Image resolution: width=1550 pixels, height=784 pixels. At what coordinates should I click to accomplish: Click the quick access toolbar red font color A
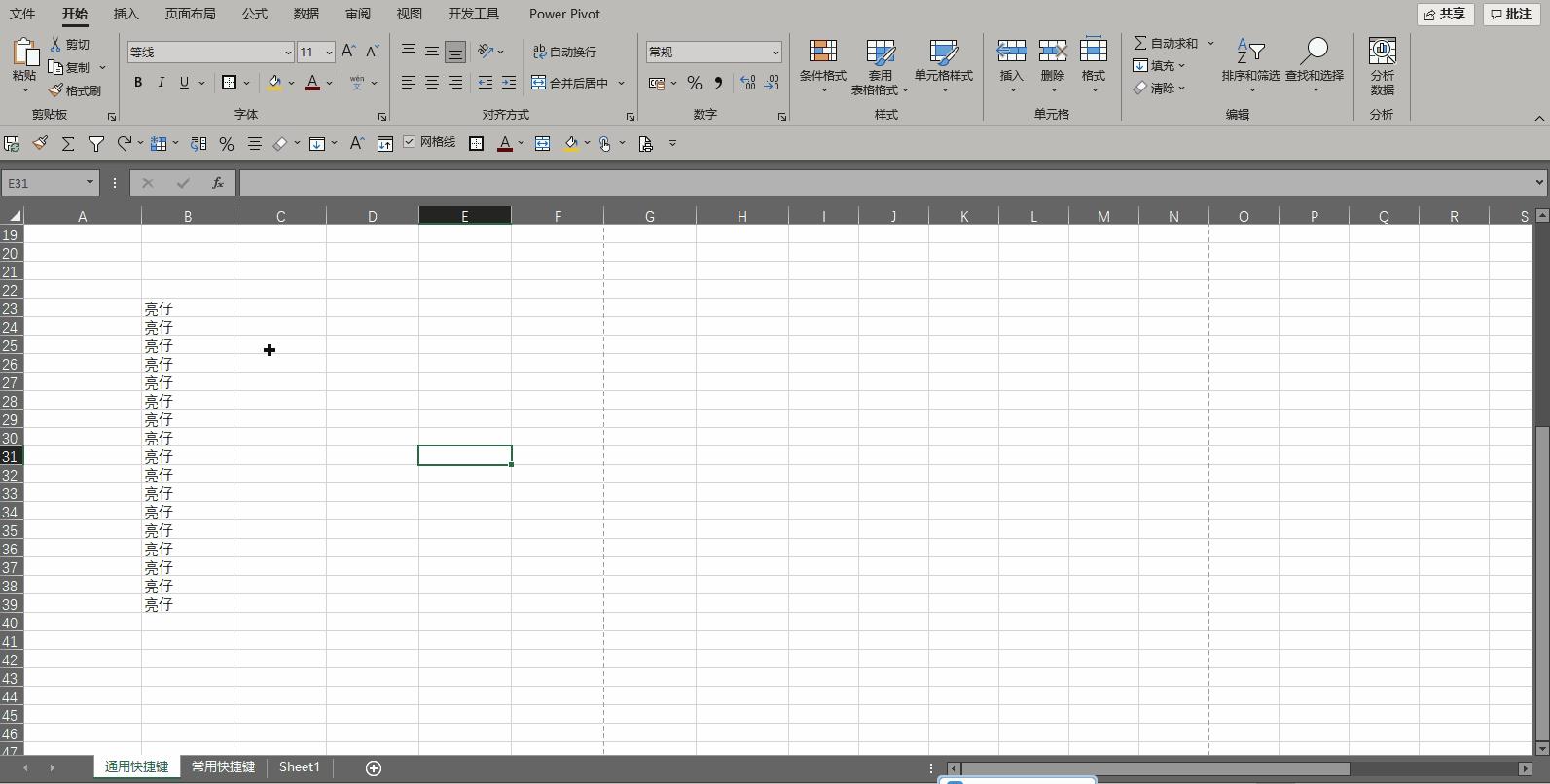505,144
